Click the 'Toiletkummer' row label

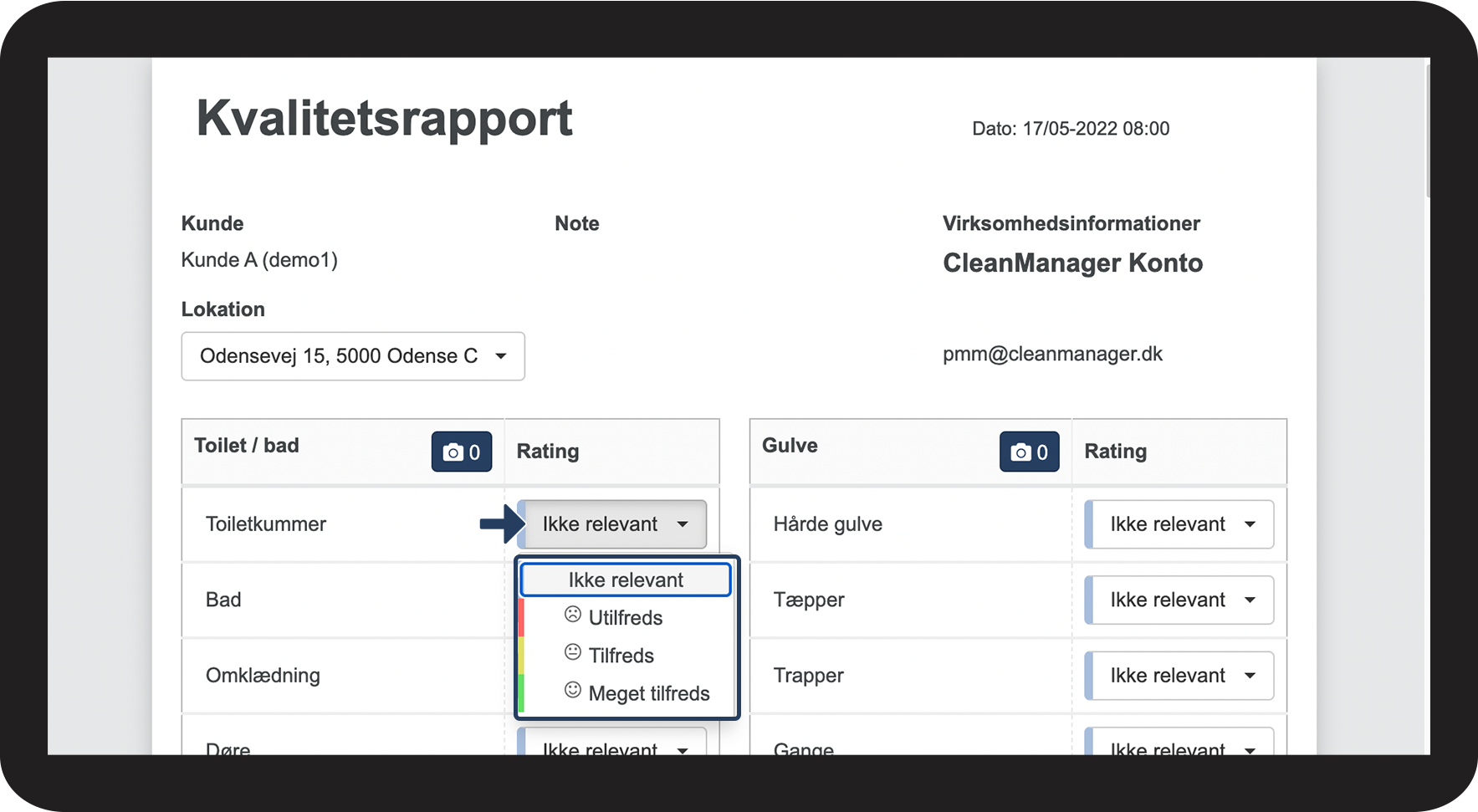pyautogui.click(x=266, y=524)
